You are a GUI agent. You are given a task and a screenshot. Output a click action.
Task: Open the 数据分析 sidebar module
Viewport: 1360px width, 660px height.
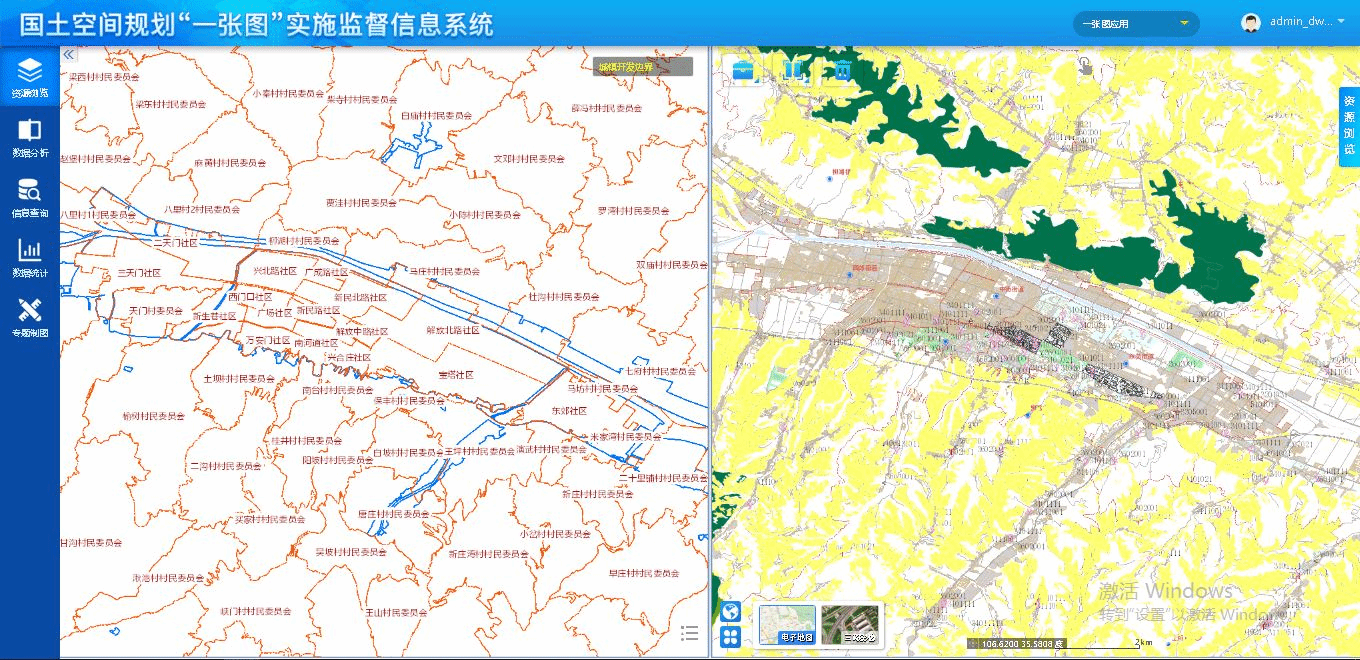pos(30,138)
